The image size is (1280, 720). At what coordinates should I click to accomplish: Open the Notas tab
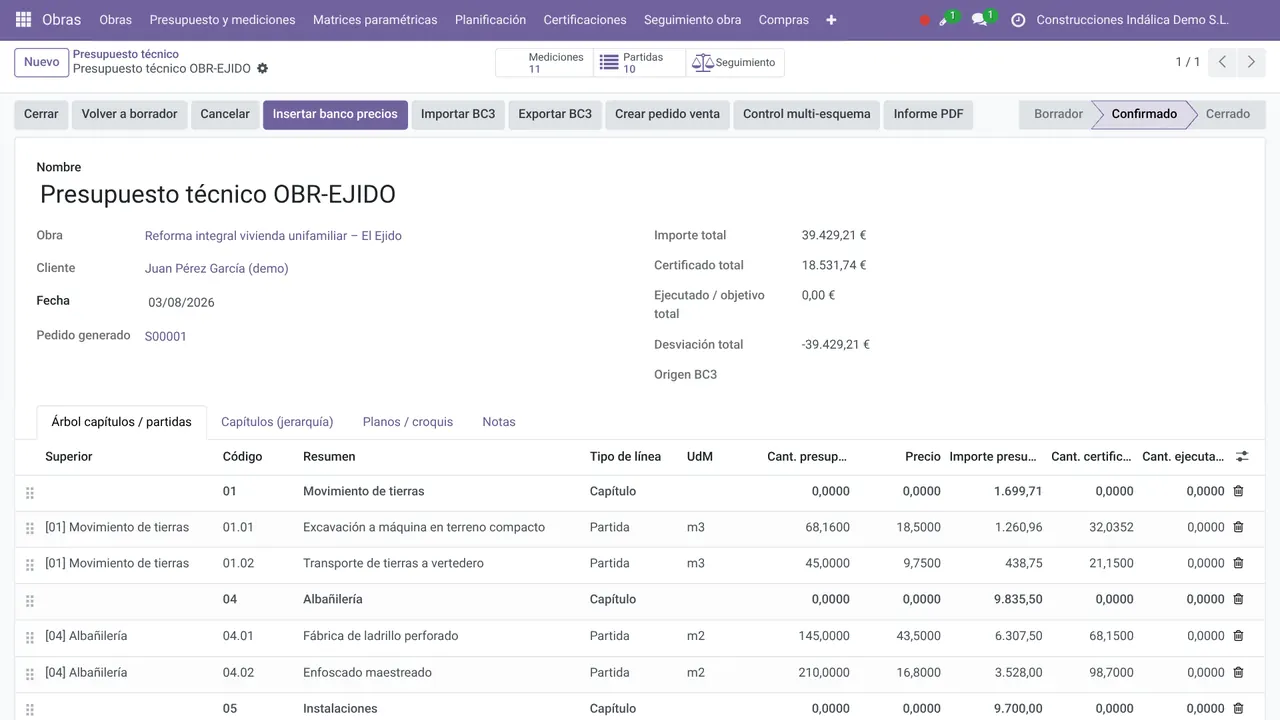point(499,422)
